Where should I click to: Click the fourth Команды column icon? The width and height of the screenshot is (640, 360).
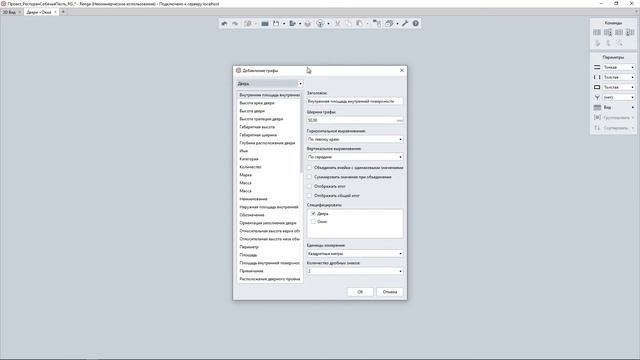(630, 32)
